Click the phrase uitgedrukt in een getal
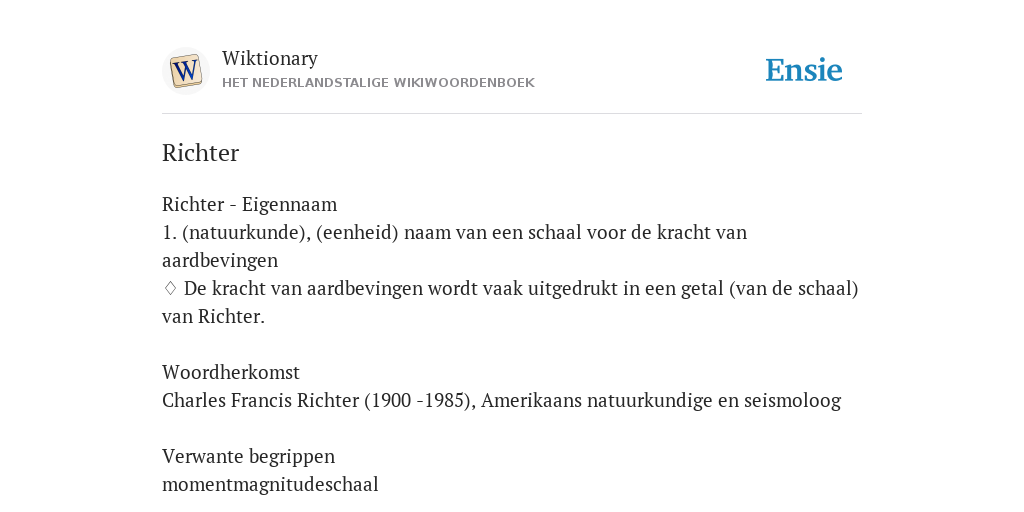This screenshot has width=1024, height=512. click(624, 289)
